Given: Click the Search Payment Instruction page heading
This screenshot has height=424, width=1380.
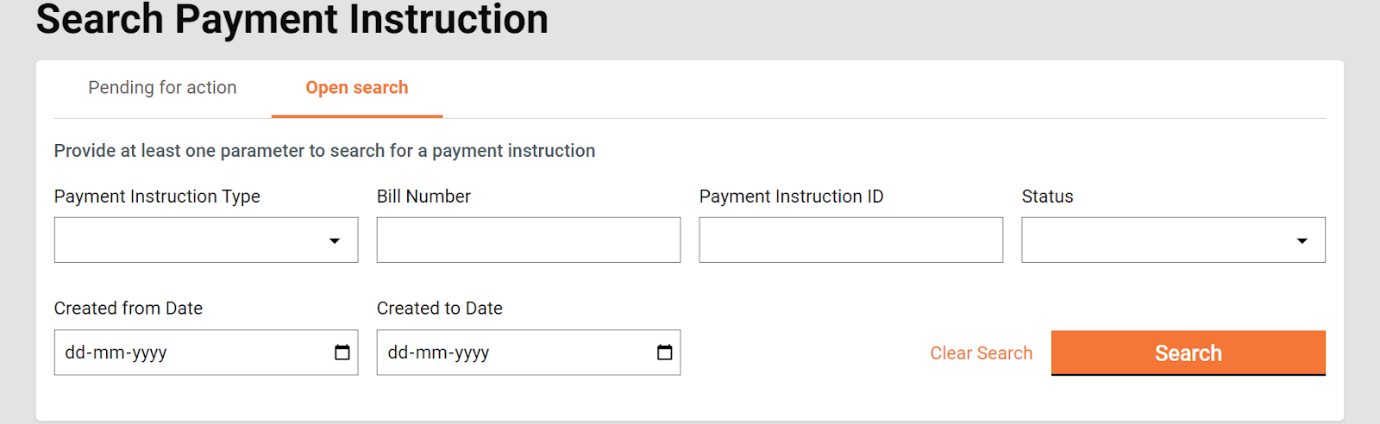Looking at the screenshot, I should [x=292, y=19].
